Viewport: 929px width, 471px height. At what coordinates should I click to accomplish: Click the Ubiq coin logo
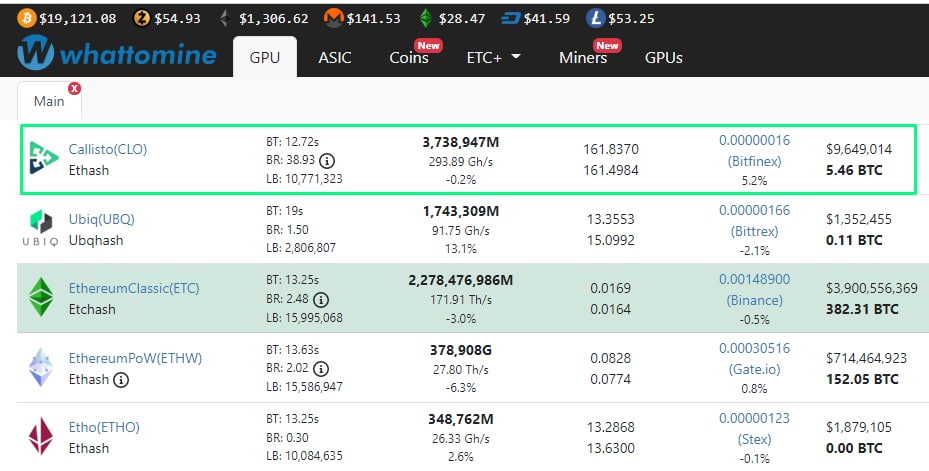tap(40, 228)
